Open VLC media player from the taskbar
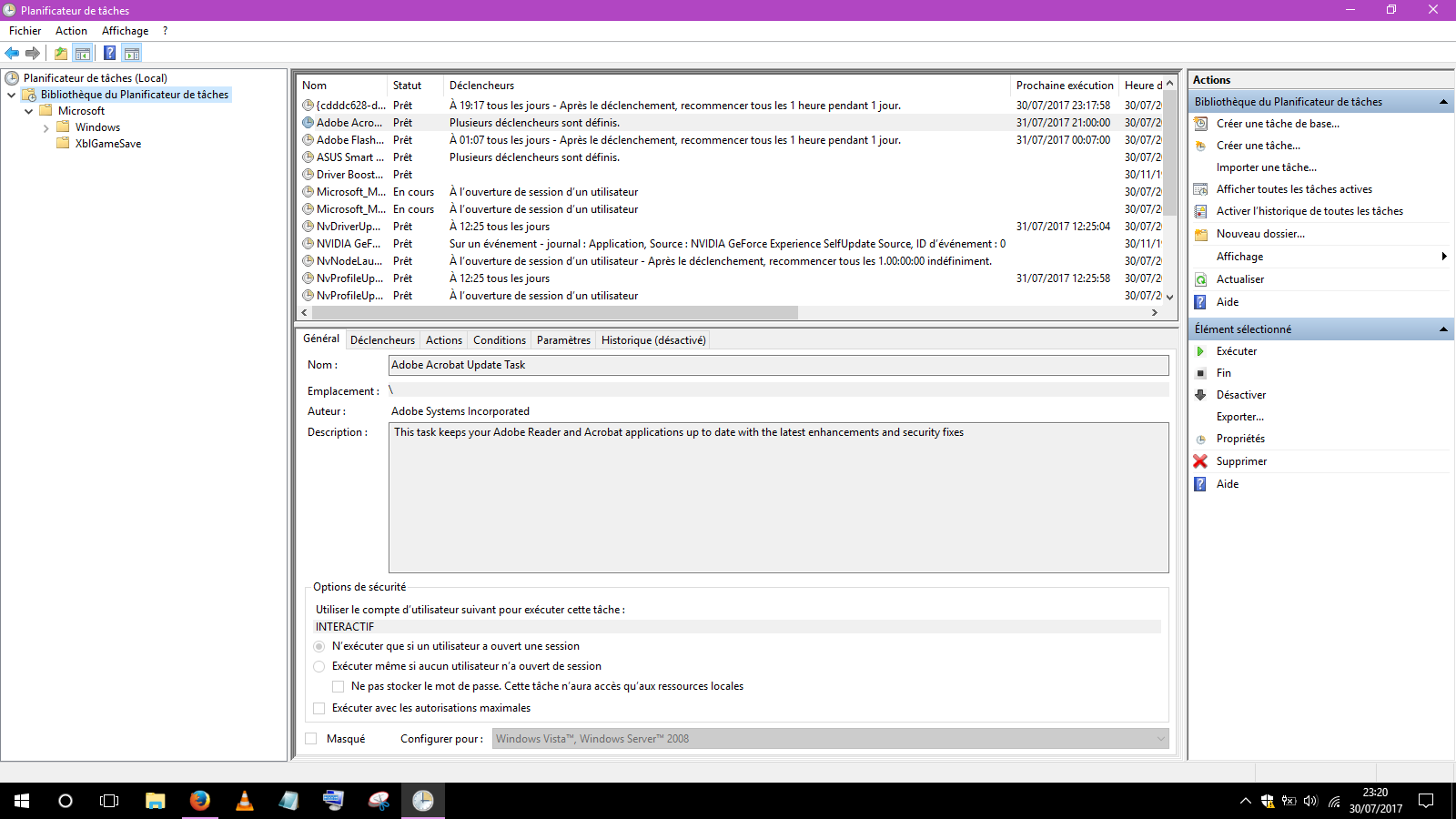The width and height of the screenshot is (1456, 819). 244,801
